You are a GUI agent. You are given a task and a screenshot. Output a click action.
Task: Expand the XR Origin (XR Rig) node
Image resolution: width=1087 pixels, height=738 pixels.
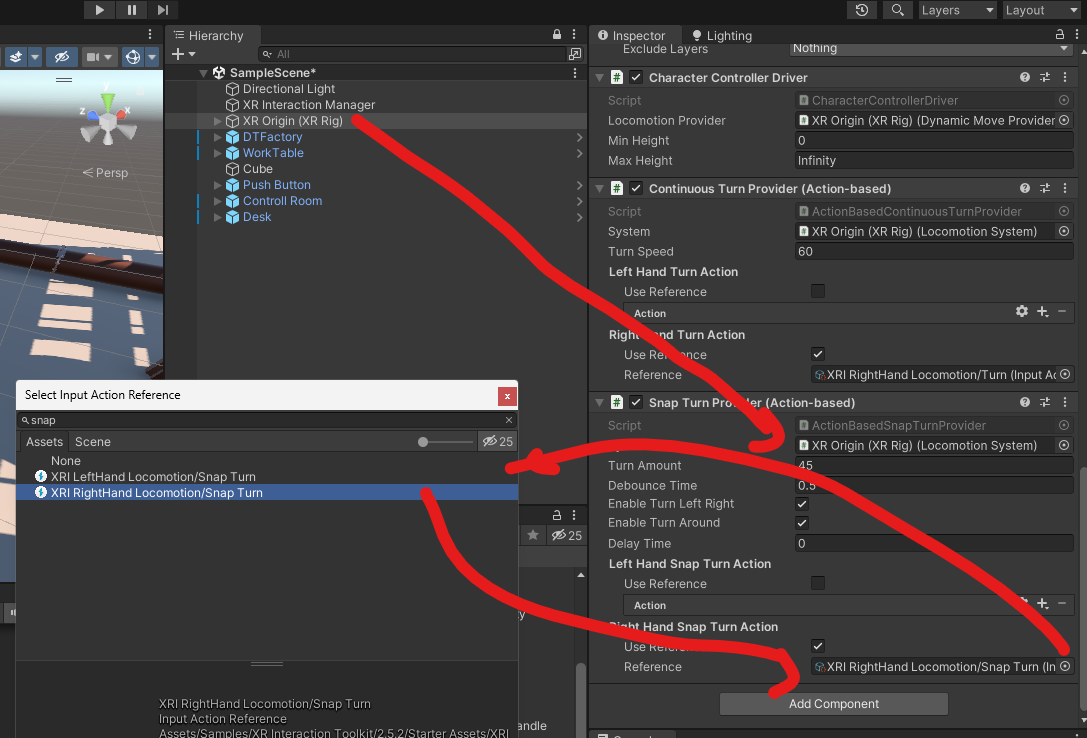[217, 121]
